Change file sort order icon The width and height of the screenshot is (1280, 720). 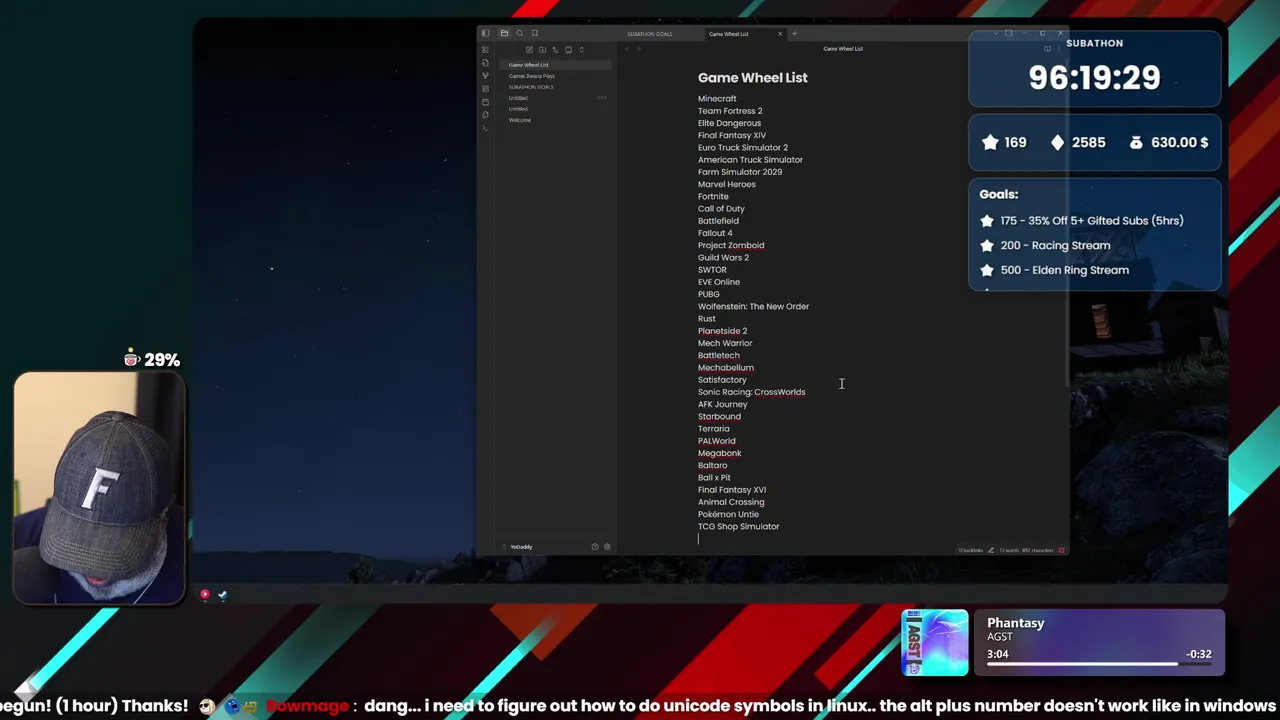coord(555,50)
